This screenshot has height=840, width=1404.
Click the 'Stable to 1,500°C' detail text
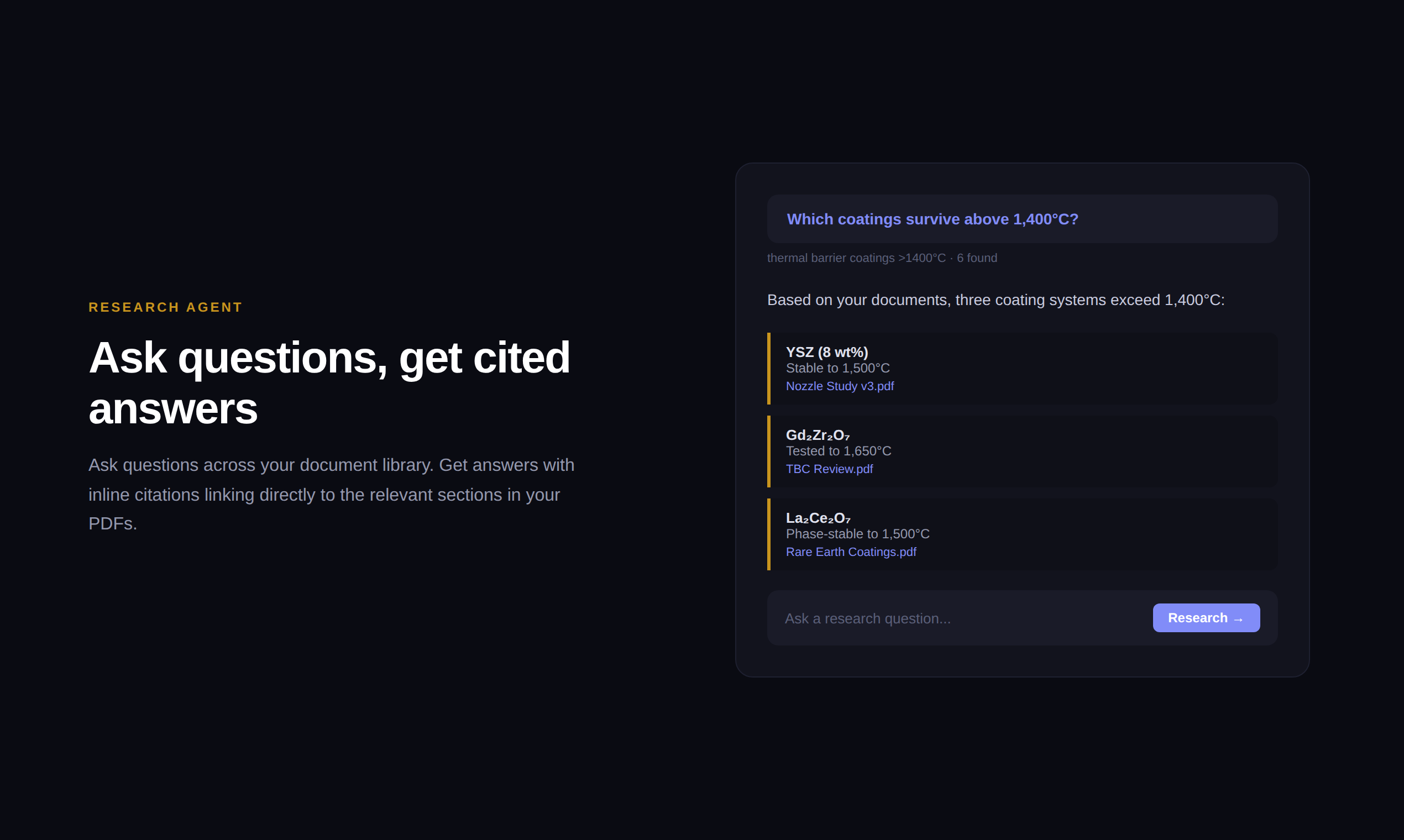pos(837,369)
